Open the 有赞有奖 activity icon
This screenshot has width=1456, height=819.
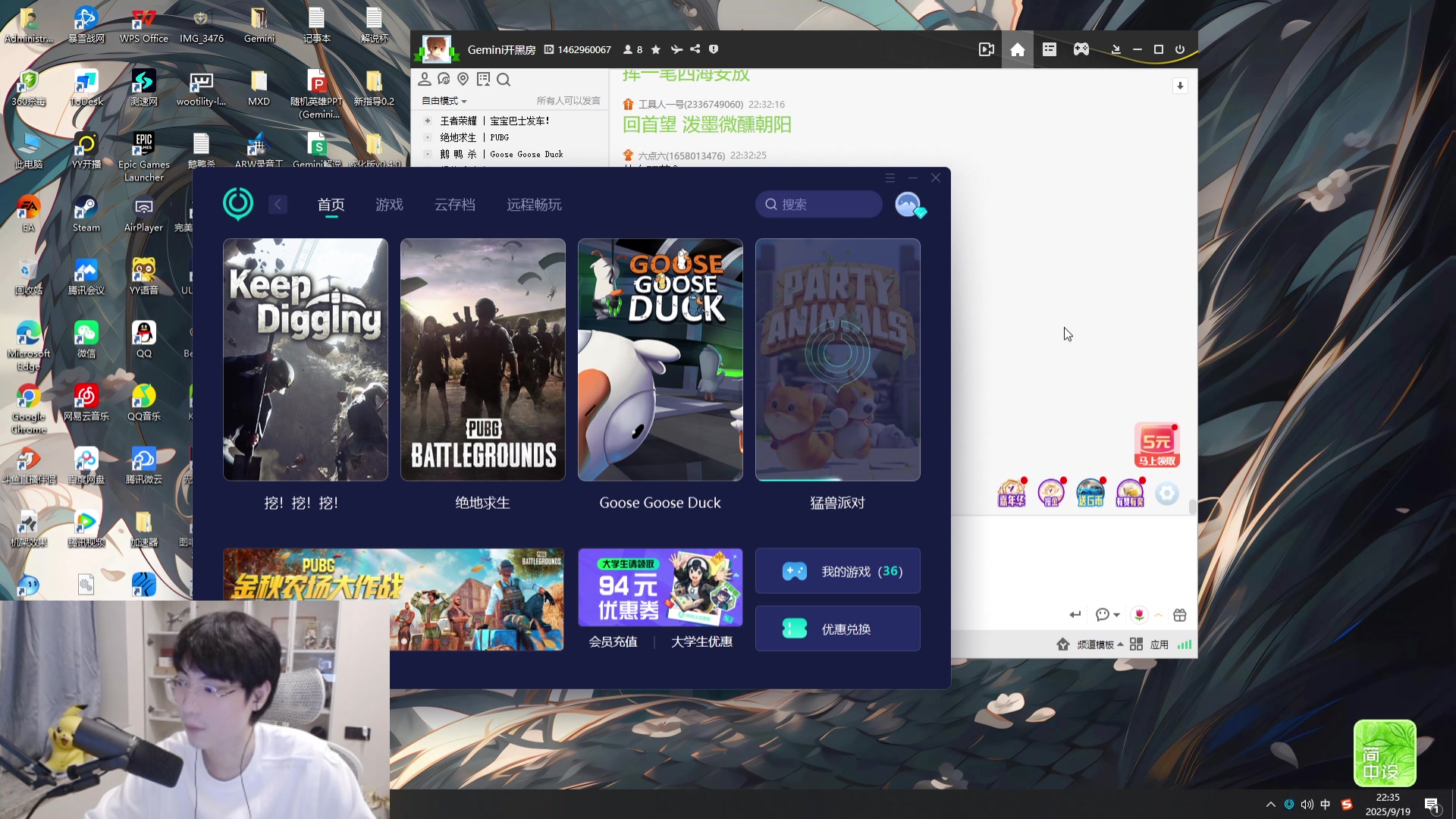(x=1130, y=494)
